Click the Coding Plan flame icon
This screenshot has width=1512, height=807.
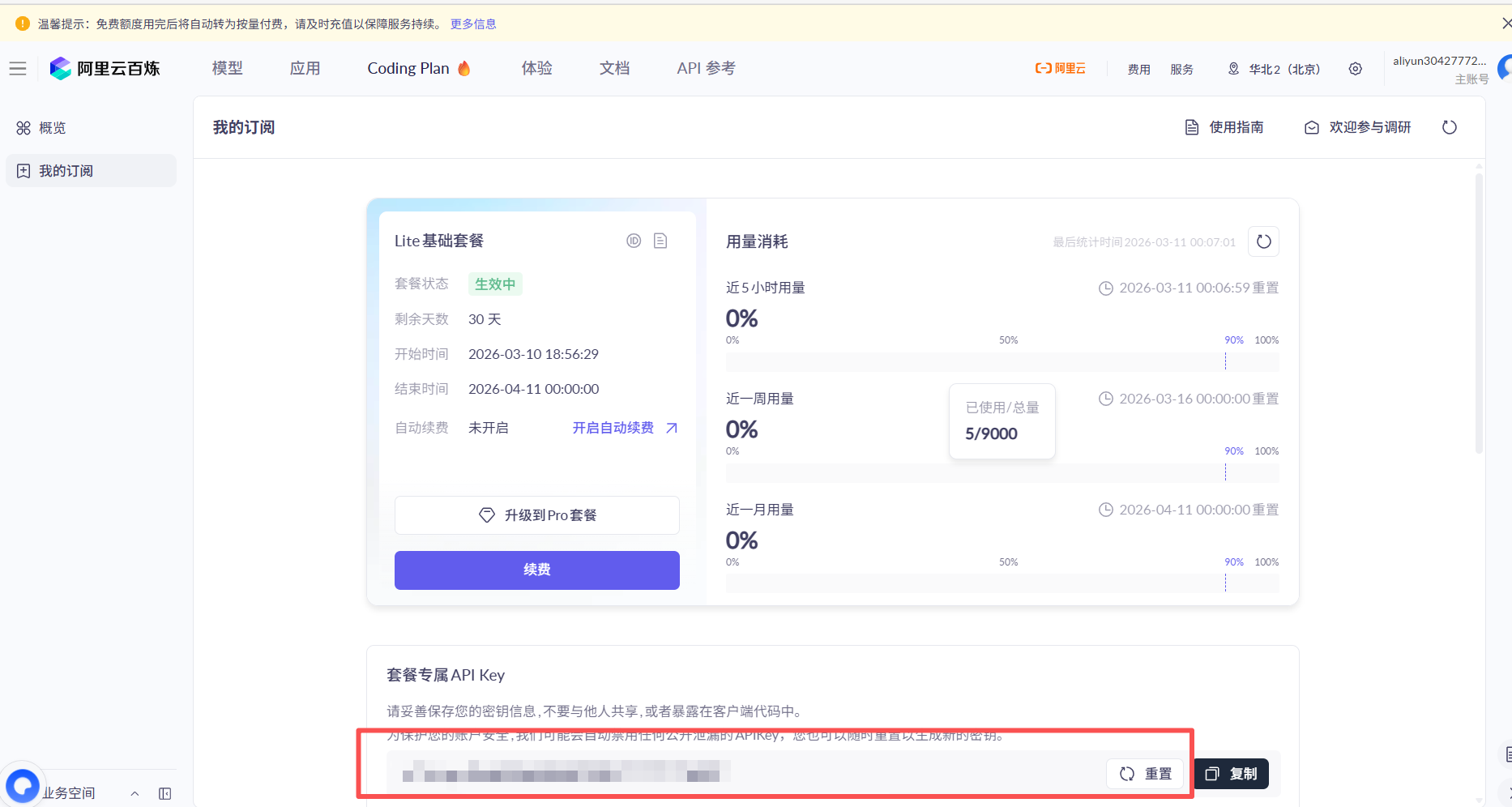(464, 68)
